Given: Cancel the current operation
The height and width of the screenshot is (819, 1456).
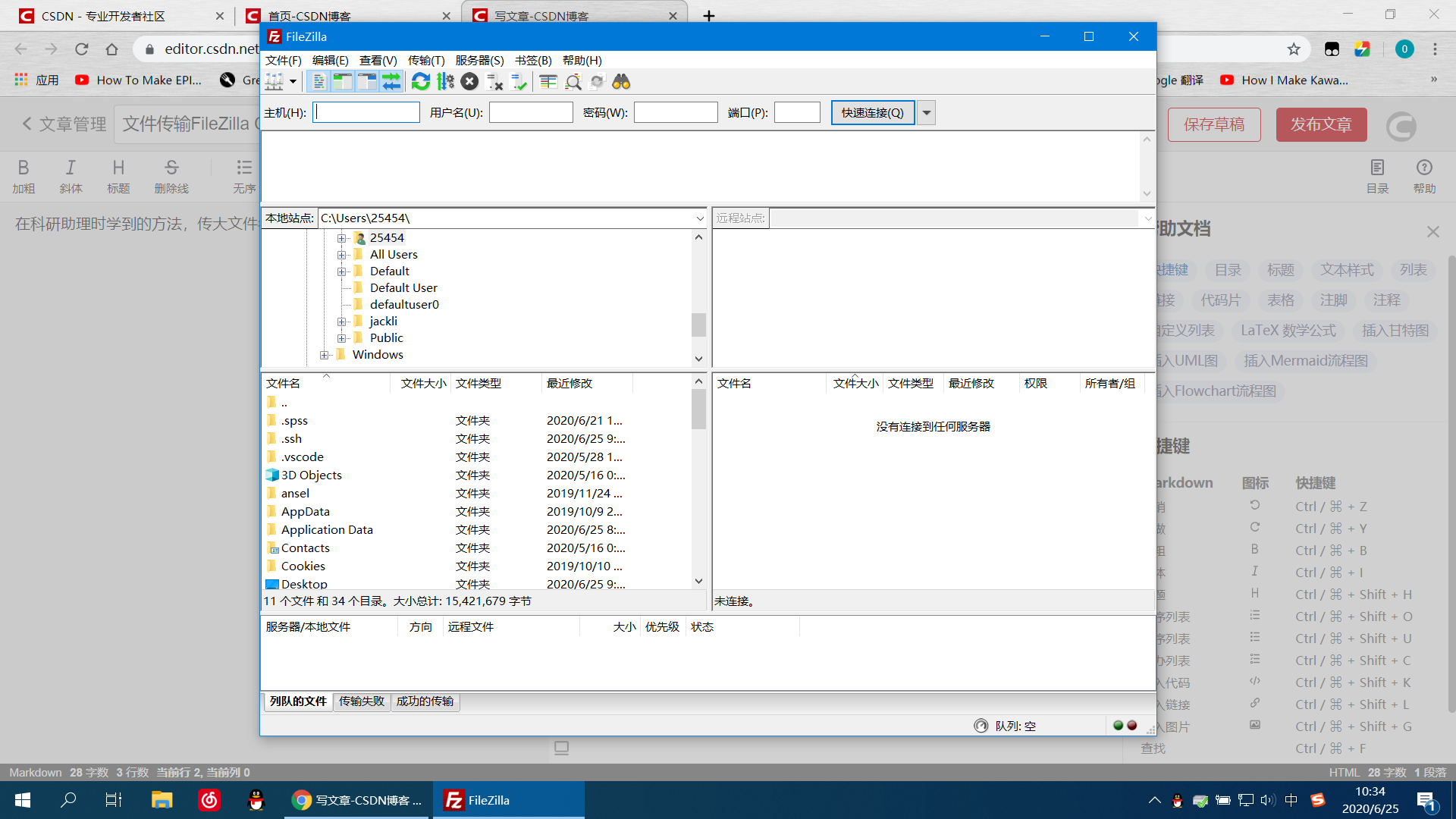Looking at the screenshot, I should [469, 82].
